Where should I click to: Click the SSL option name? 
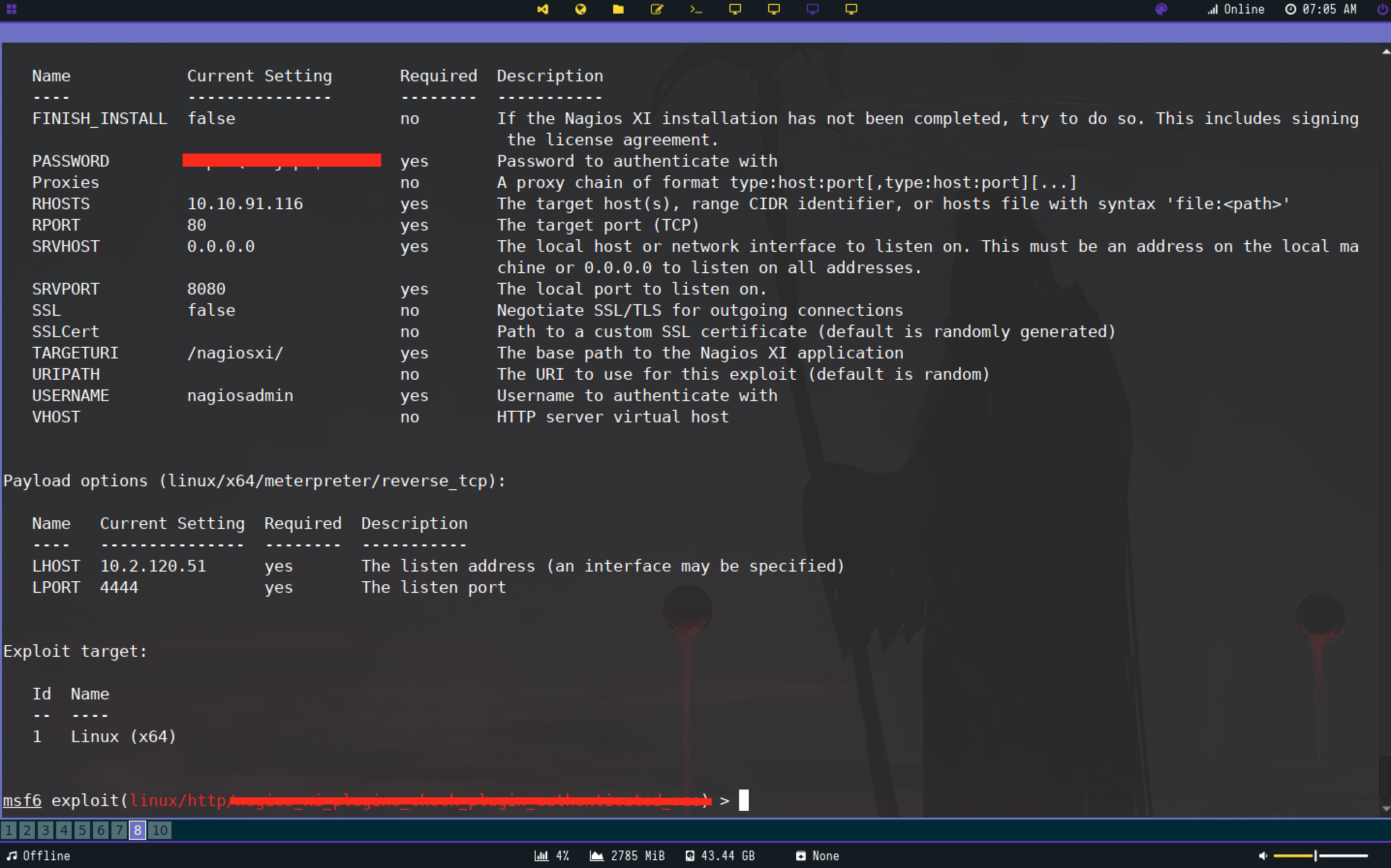46,310
